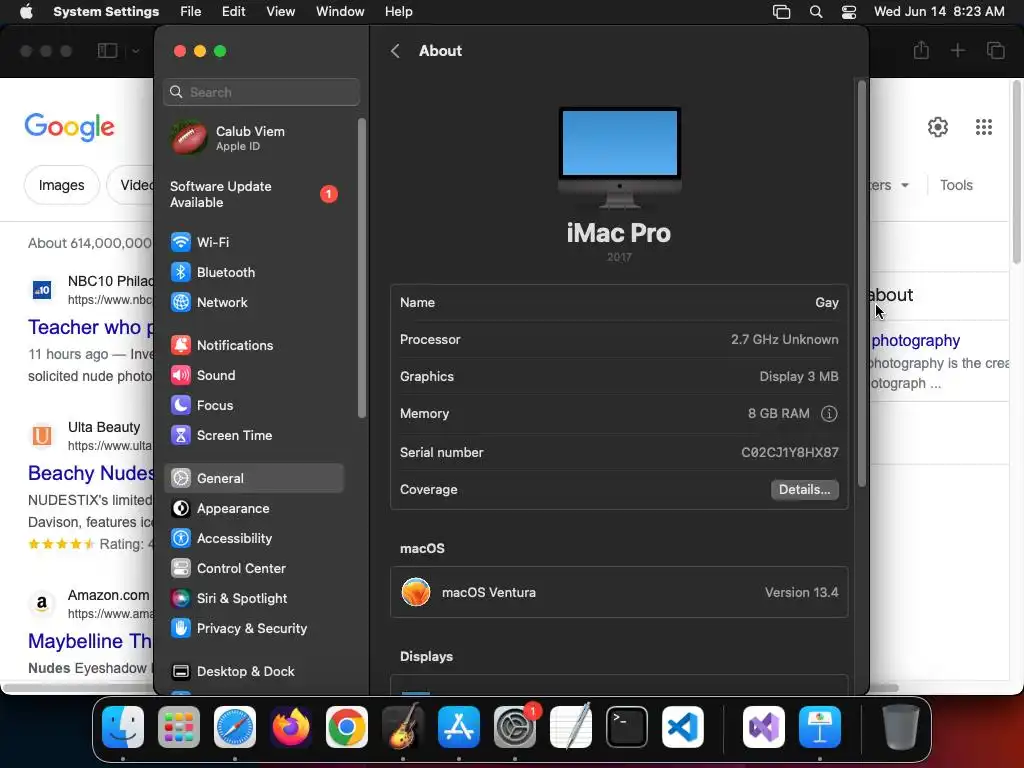
Task: Open Terminal from the Dock
Action: tap(627, 727)
